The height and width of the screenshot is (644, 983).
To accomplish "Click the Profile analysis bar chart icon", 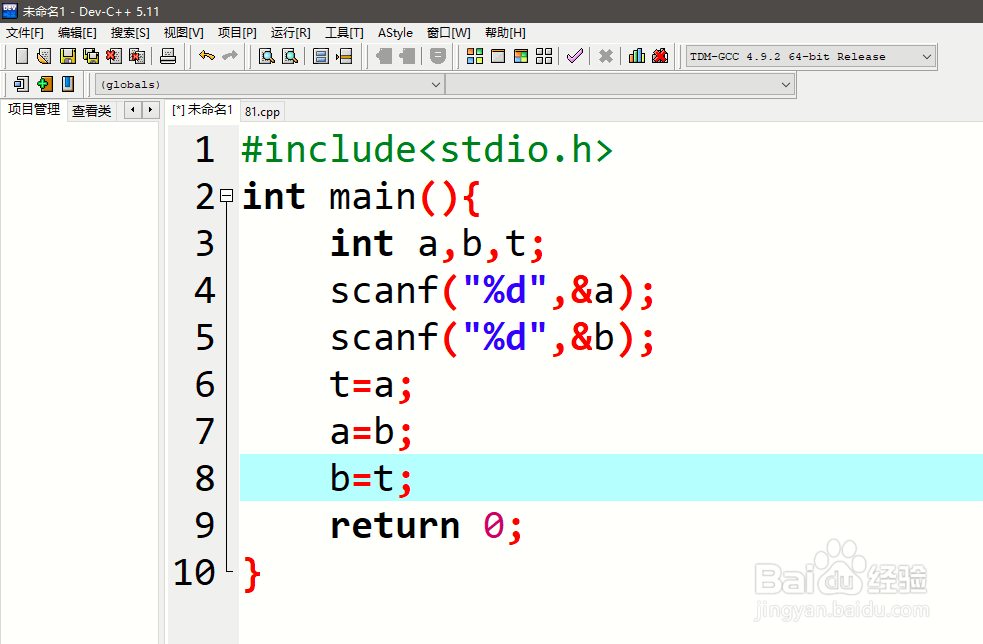I will (x=637, y=56).
